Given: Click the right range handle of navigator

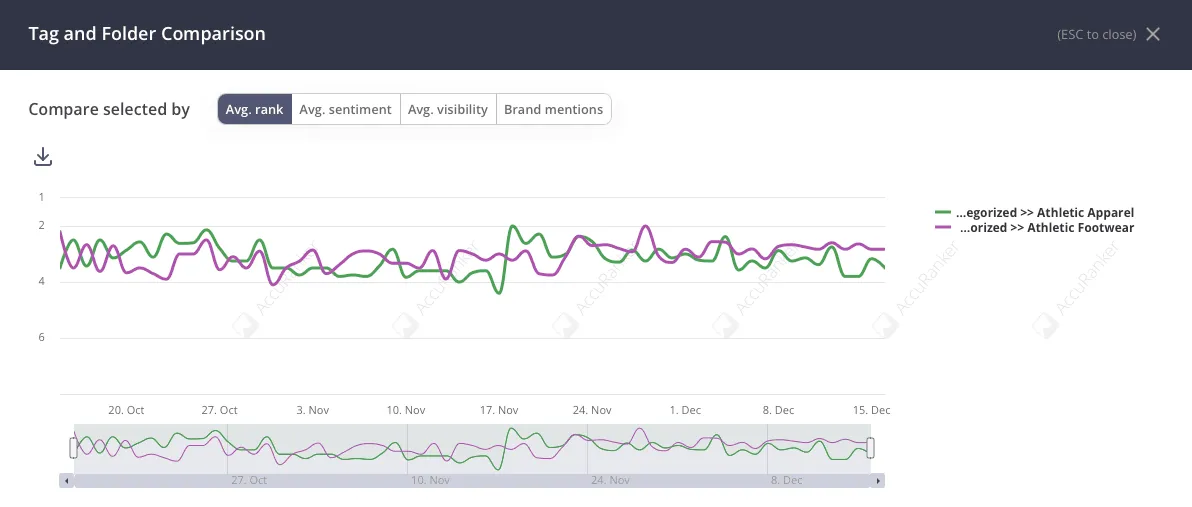Looking at the screenshot, I should coord(871,447).
